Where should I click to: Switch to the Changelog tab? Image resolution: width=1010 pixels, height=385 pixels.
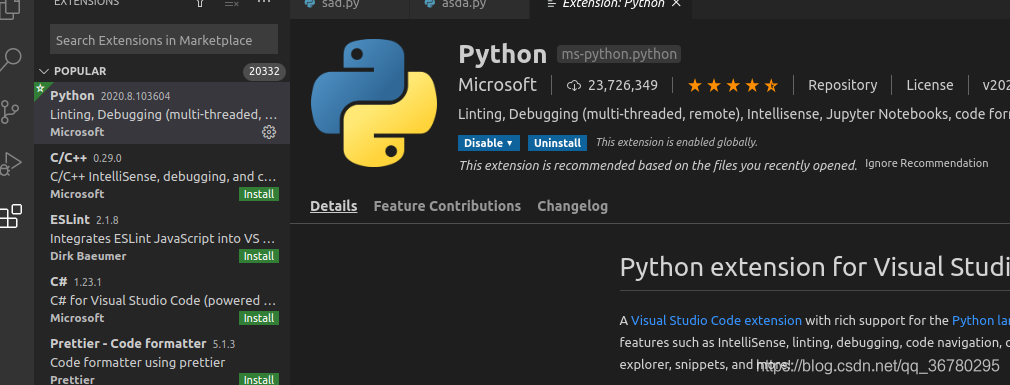572,206
